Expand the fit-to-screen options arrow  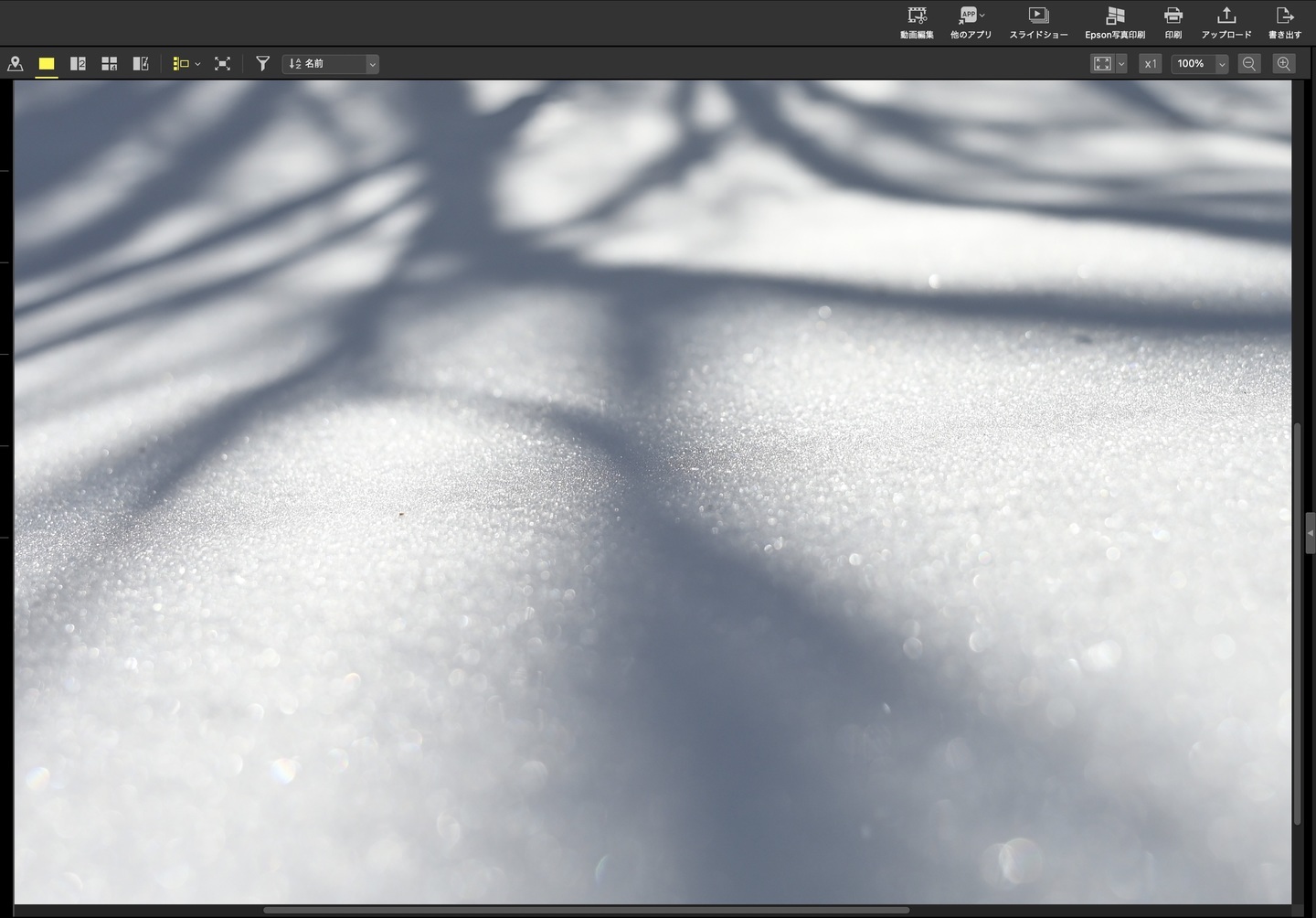point(1121,64)
